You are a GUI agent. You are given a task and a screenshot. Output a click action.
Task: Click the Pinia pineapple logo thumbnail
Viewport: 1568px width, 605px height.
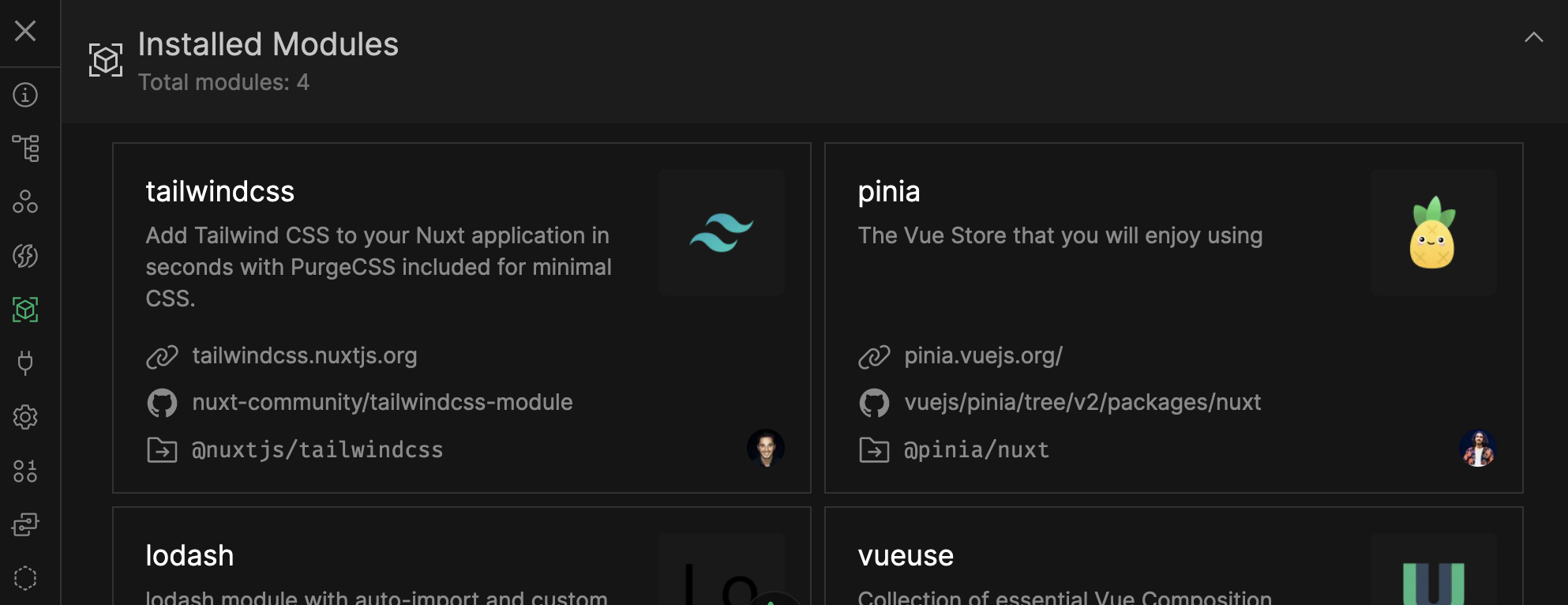pyautogui.click(x=1433, y=232)
